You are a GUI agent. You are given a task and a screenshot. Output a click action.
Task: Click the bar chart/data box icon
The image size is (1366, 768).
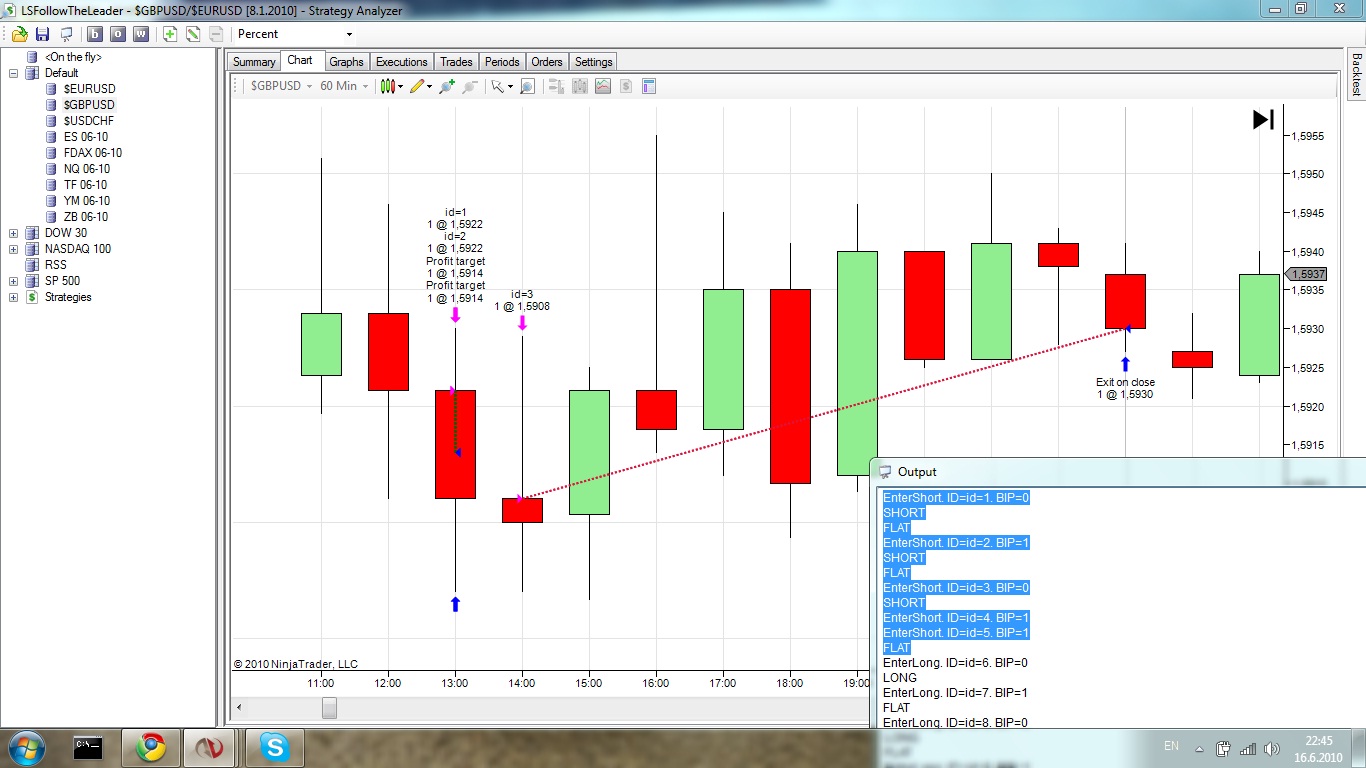[x=579, y=86]
